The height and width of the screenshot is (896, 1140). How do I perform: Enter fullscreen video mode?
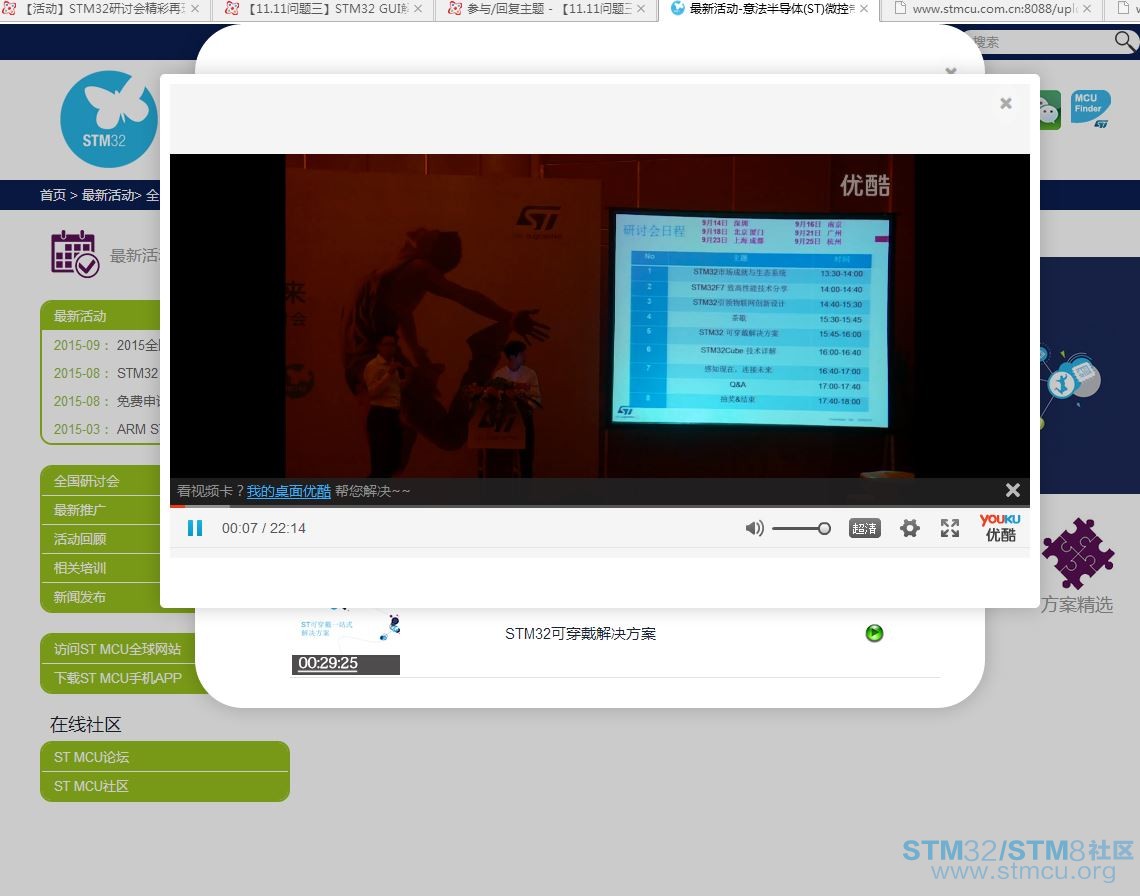950,529
